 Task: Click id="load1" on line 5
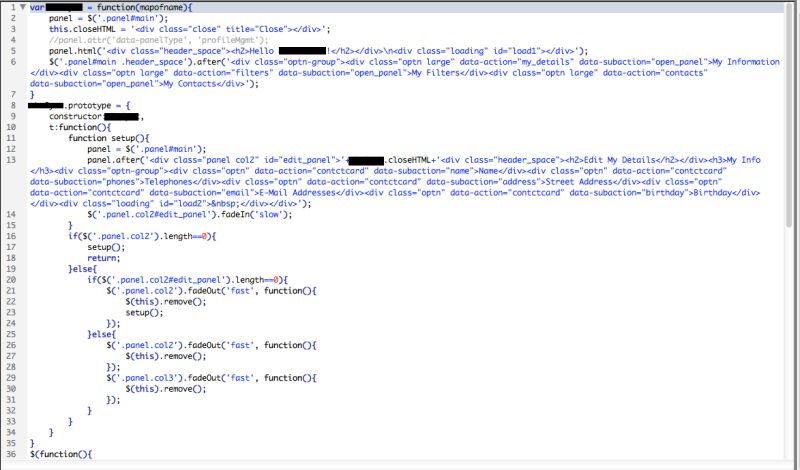pos(517,51)
